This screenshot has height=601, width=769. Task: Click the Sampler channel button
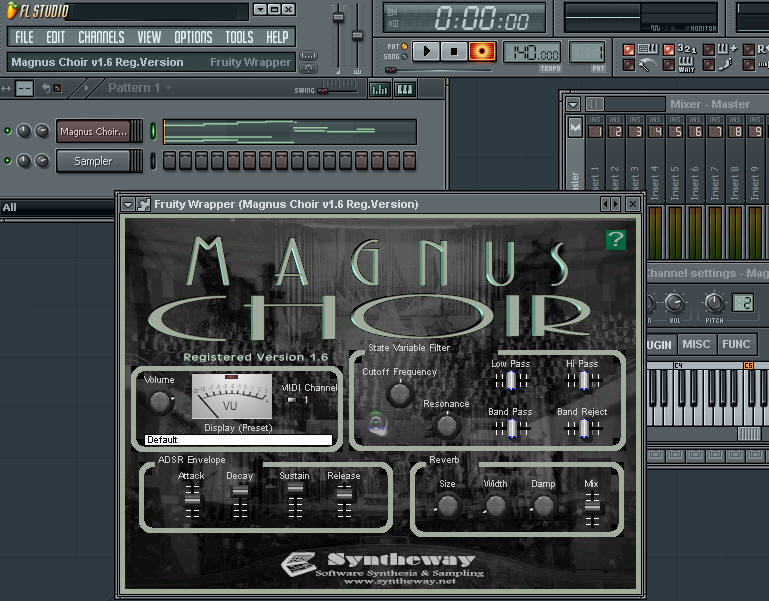(x=93, y=161)
